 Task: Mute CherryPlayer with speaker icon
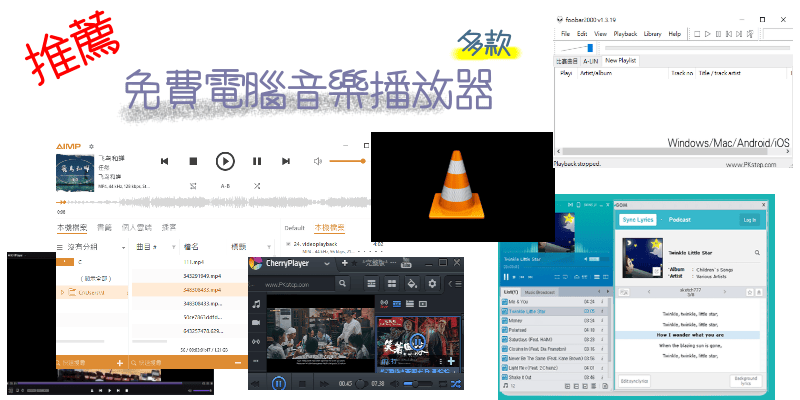click(394, 383)
